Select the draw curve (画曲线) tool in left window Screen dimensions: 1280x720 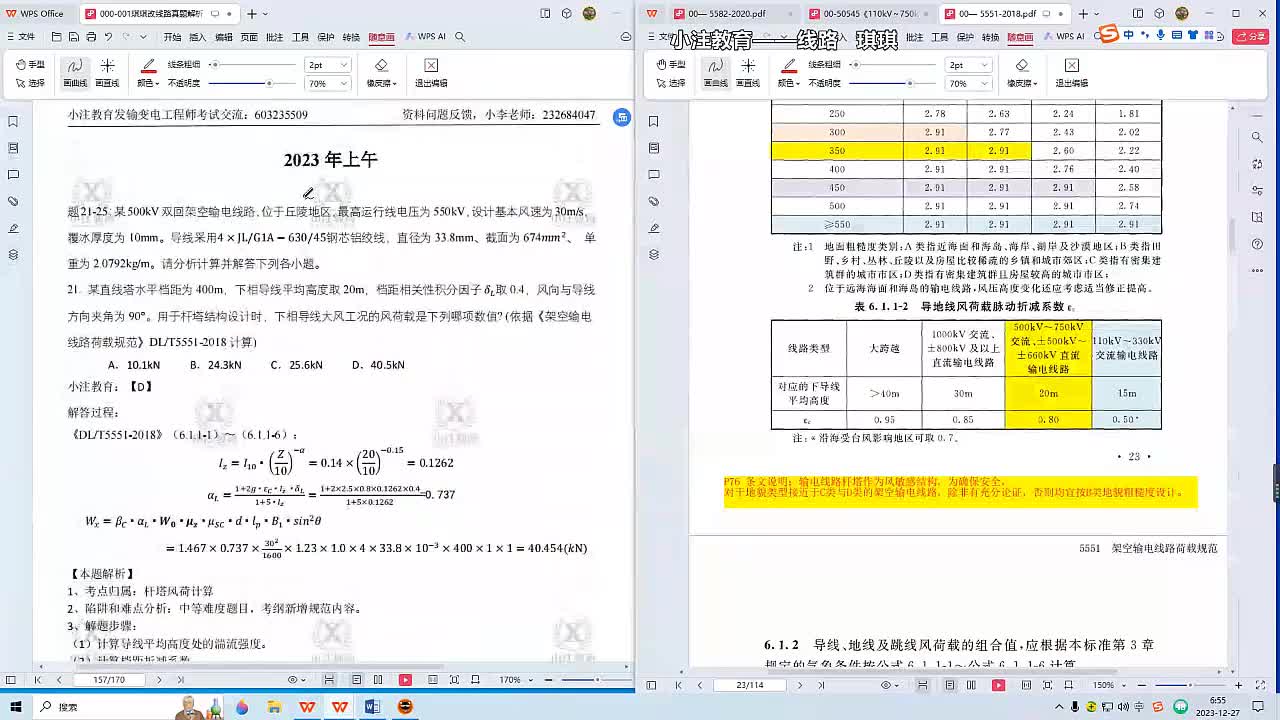(75, 72)
